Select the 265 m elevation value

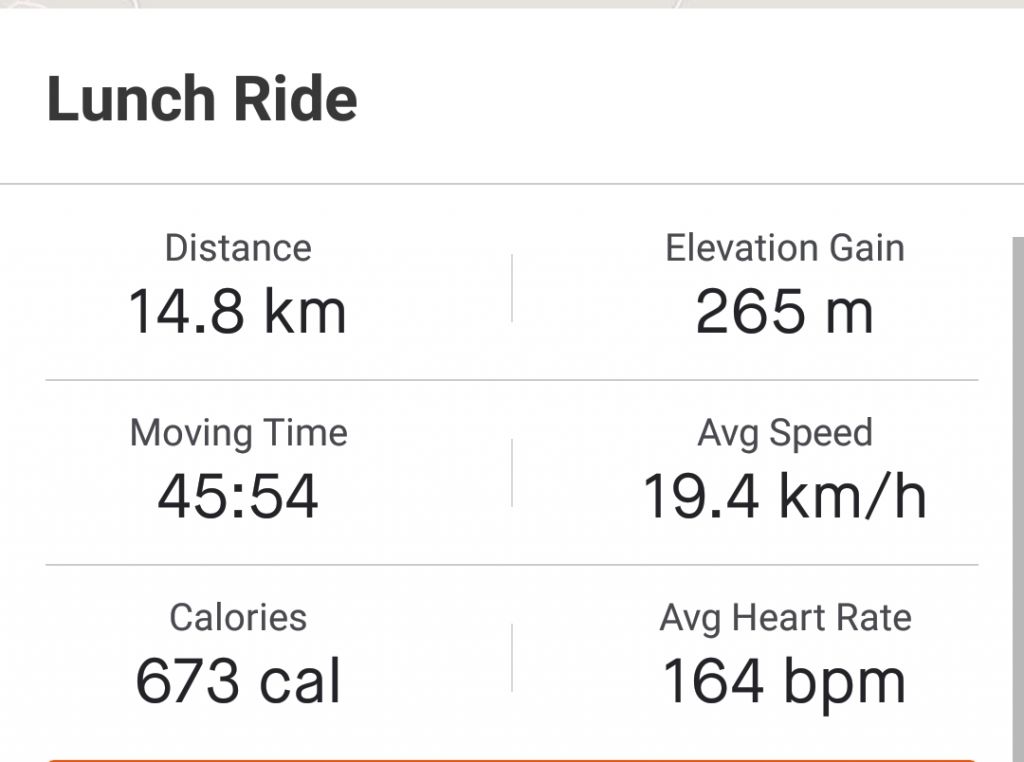785,311
